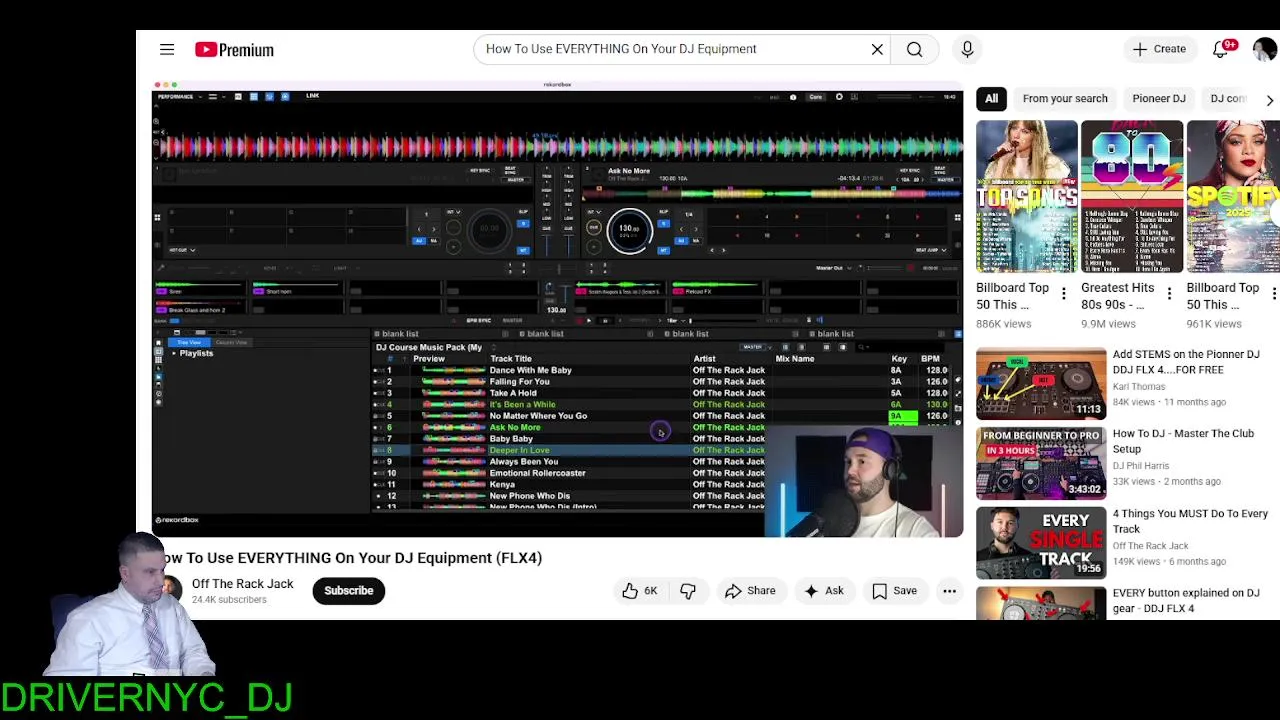The width and height of the screenshot is (1280, 720).
Task: Open deck 2 BEAT JUMP pad mode dropdown
Action: pyautogui.click(x=931, y=250)
